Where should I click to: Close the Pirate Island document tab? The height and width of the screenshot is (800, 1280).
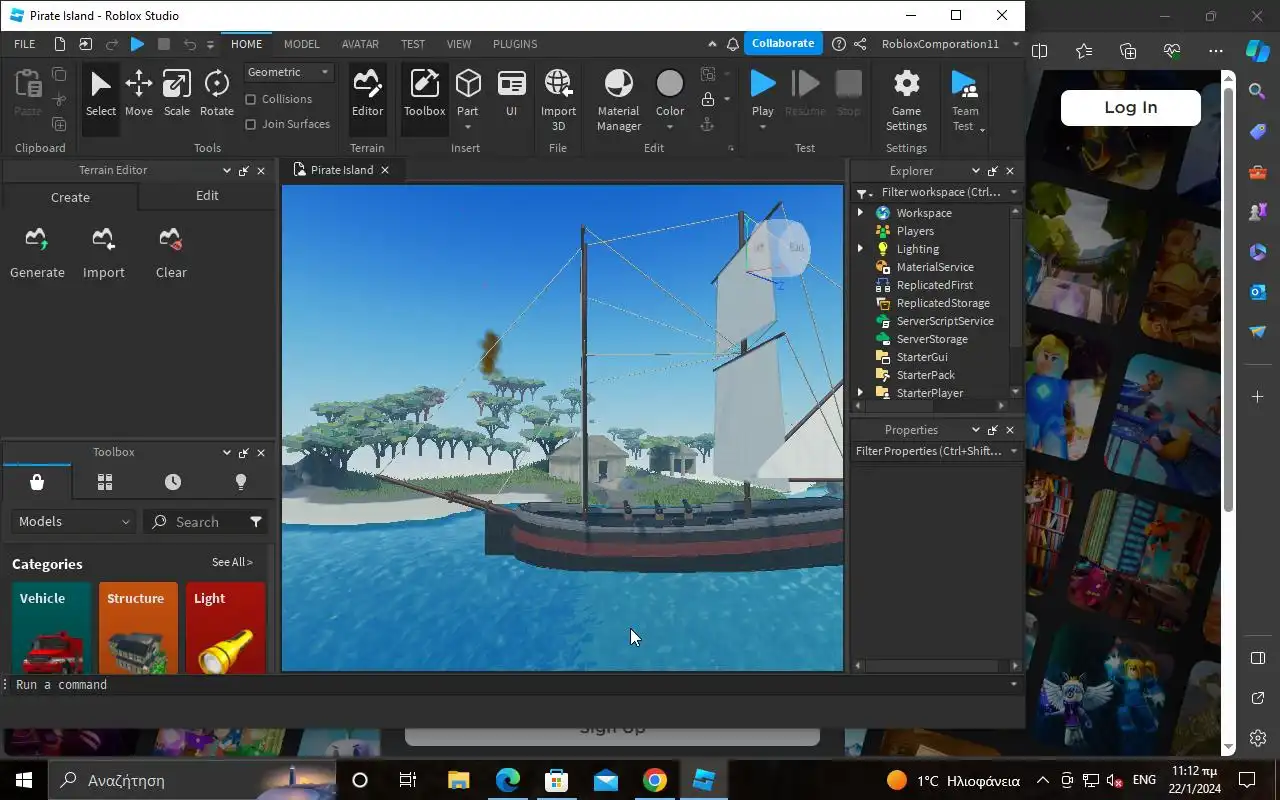pos(385,170)
